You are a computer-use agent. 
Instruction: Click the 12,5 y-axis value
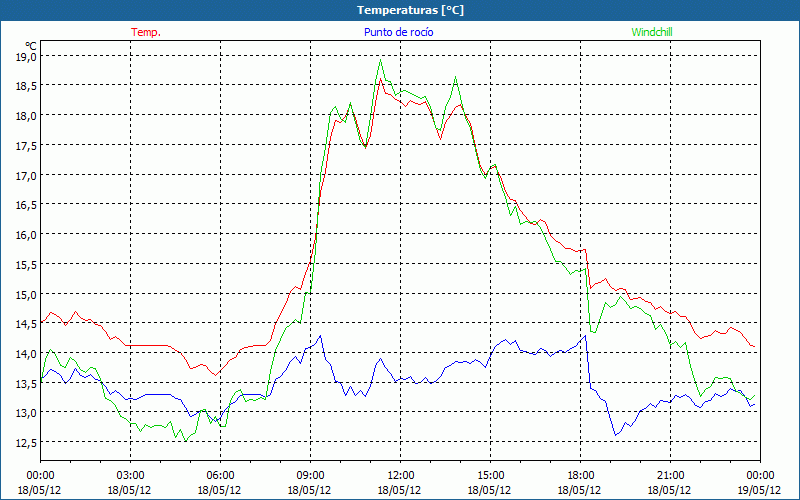point(27,443)
